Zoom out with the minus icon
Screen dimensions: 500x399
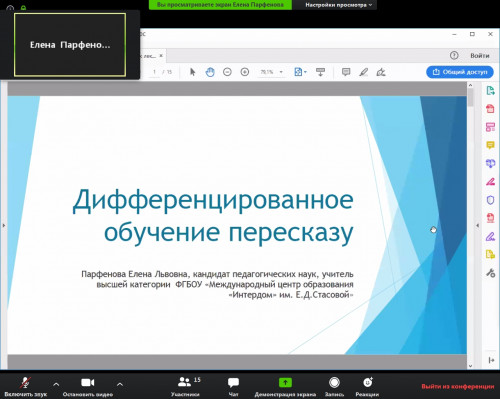click(227, 72)
